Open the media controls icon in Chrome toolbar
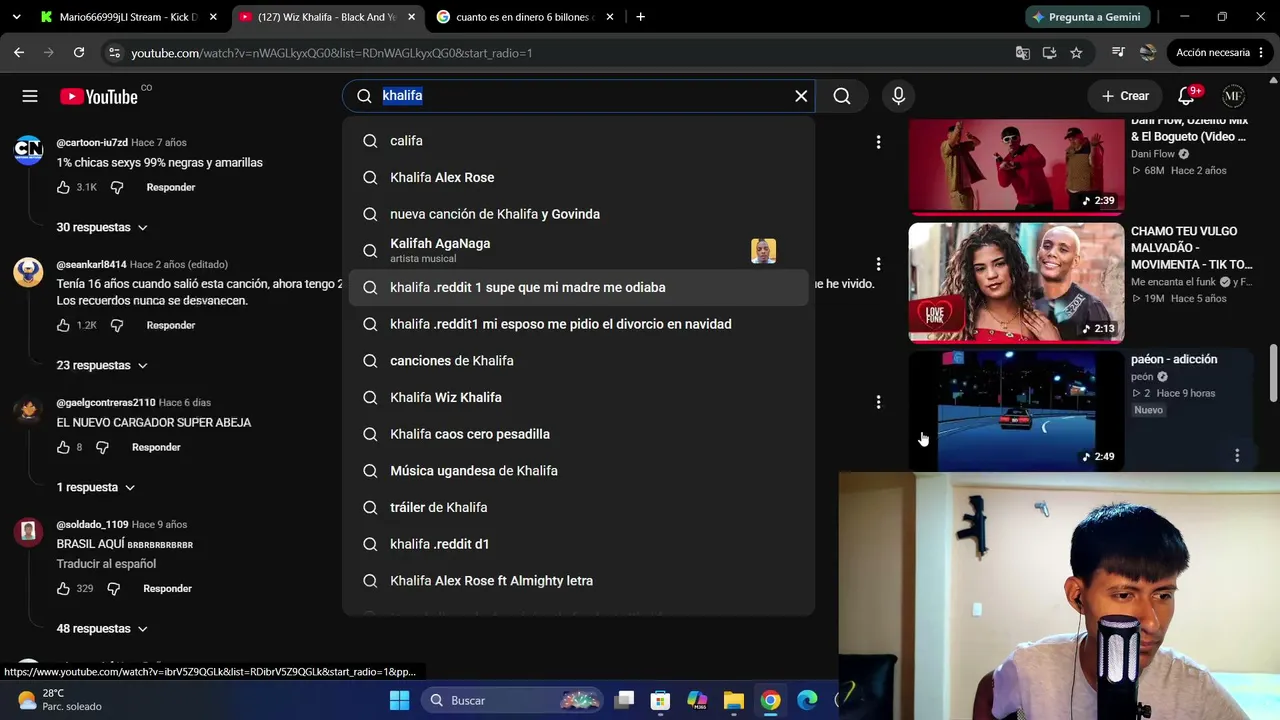This screenshot has height=720, width=1280. pos(1118,52)
